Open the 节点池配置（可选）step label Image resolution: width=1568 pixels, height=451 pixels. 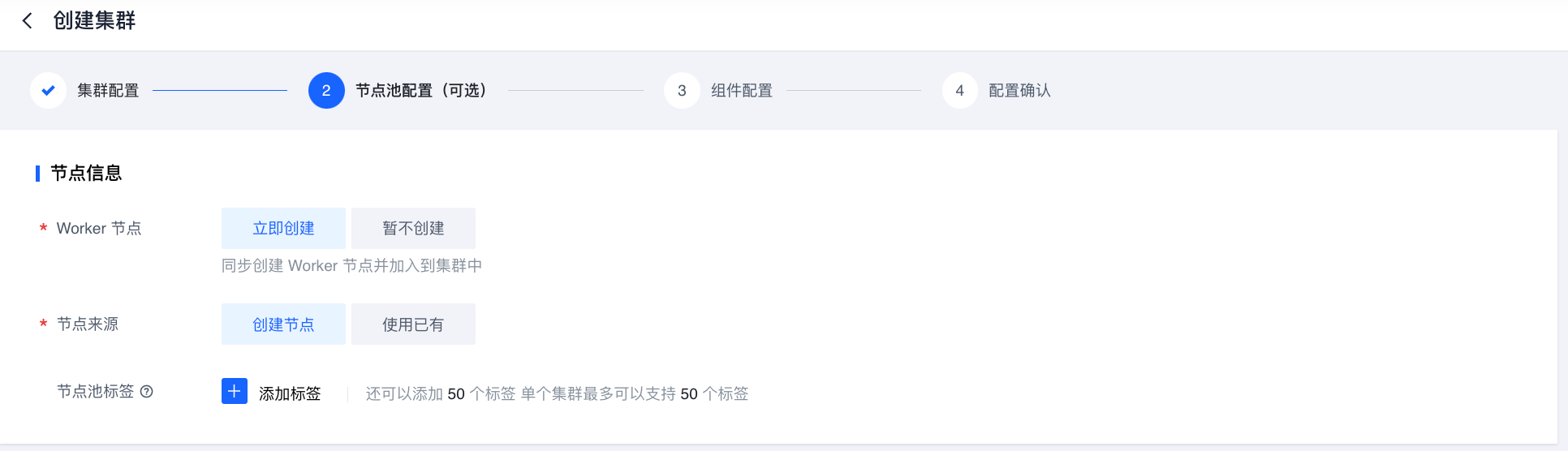[x=422, y=91]
